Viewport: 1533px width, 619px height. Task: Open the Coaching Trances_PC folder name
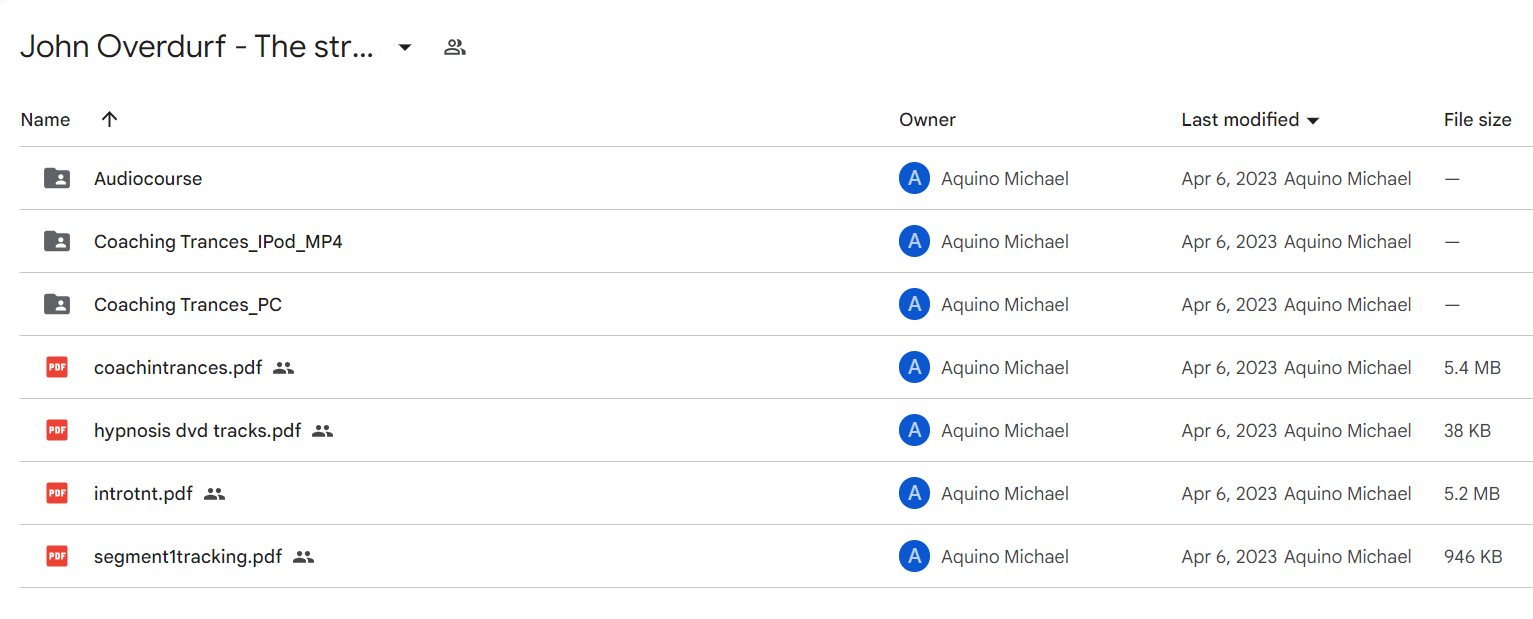coord(188,305)
